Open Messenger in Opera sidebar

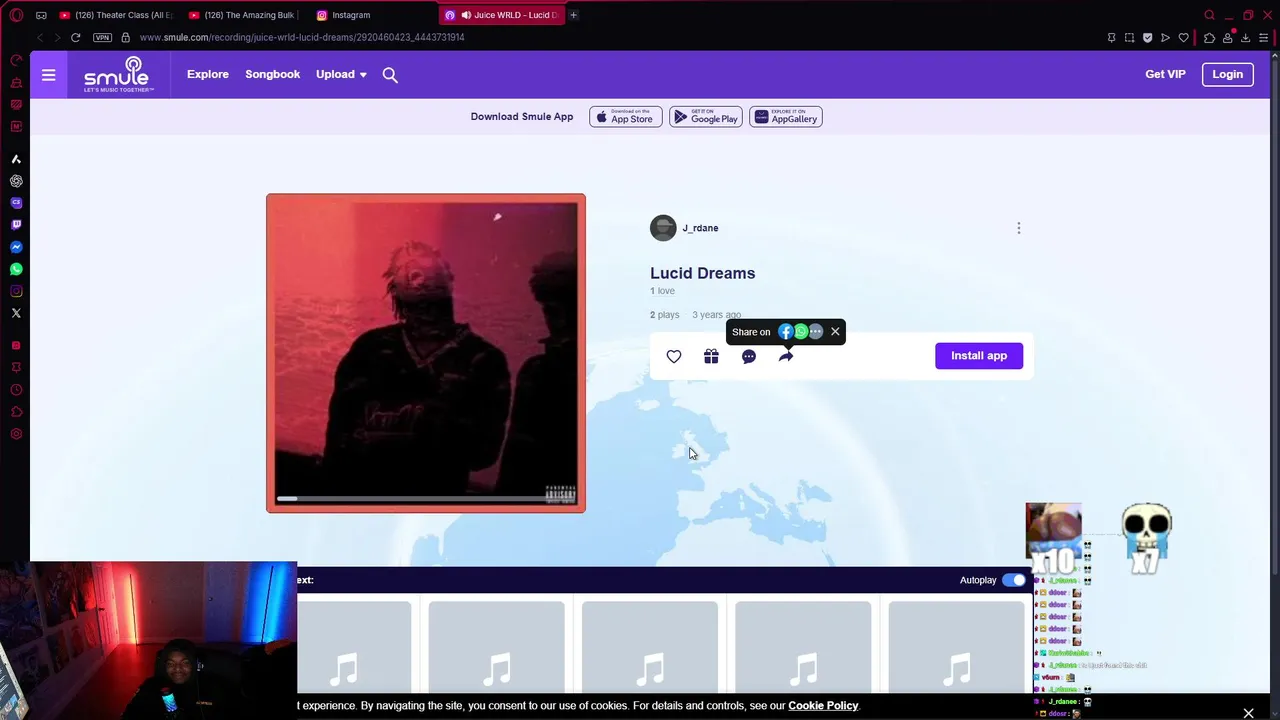pyautogui.click(x=16, y=247)
